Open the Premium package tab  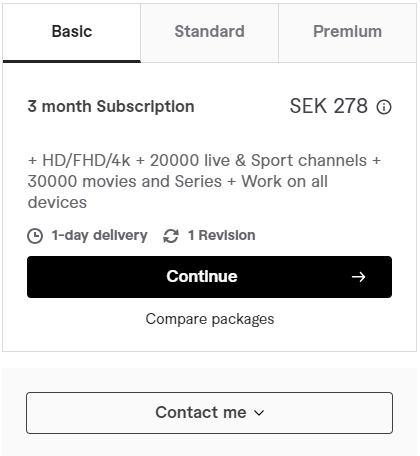tap(347, 33)
